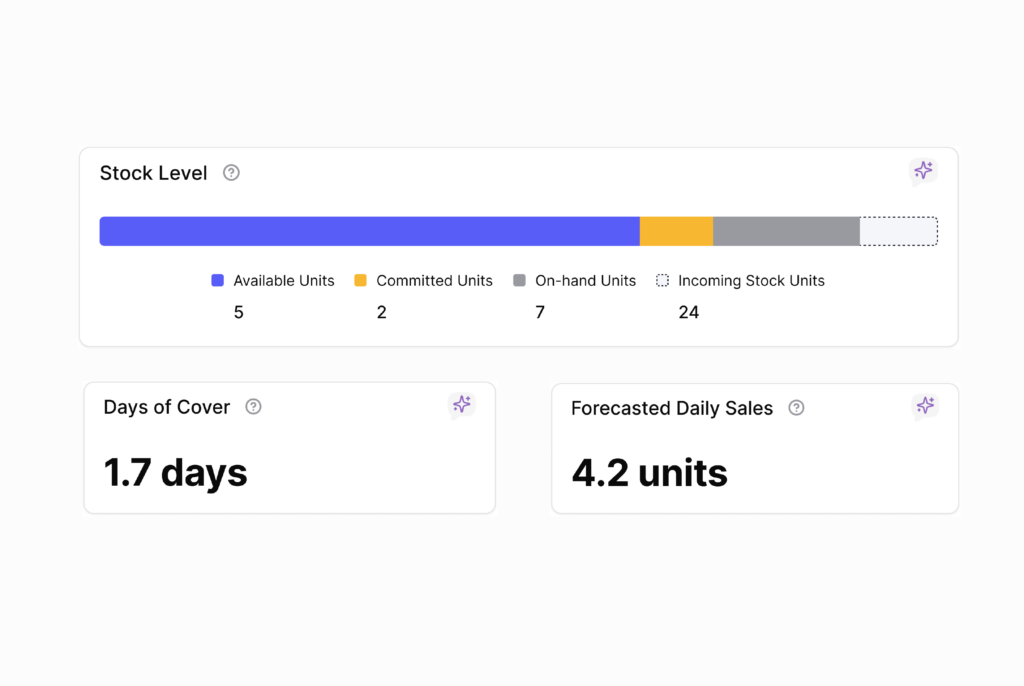The width and height of the screenshot is (1024, 686).
Task: Open AI sparkle insights on Forecasted Daily Sales card
Action: point(925,405)
